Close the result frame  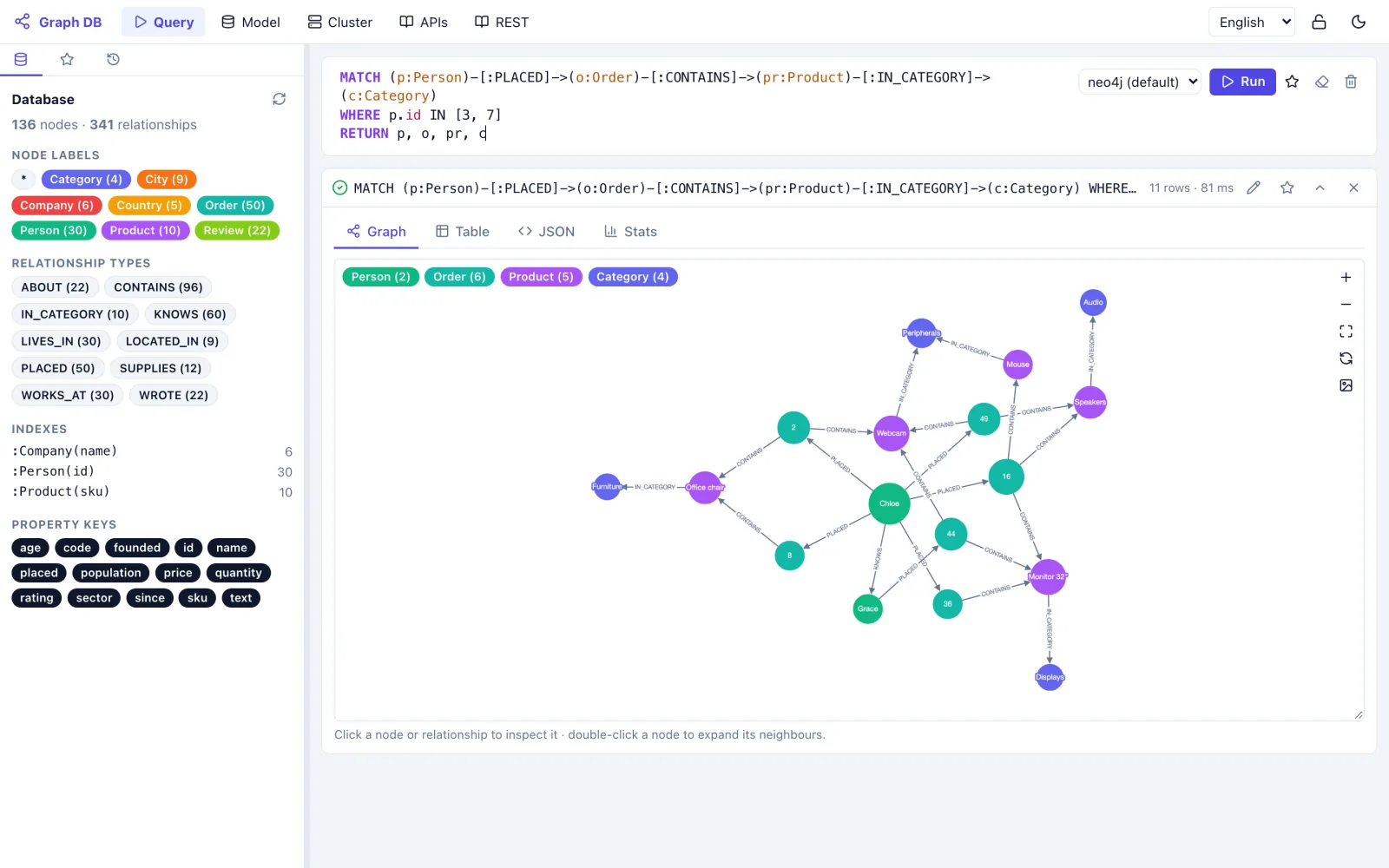[x=1353, y=187]
